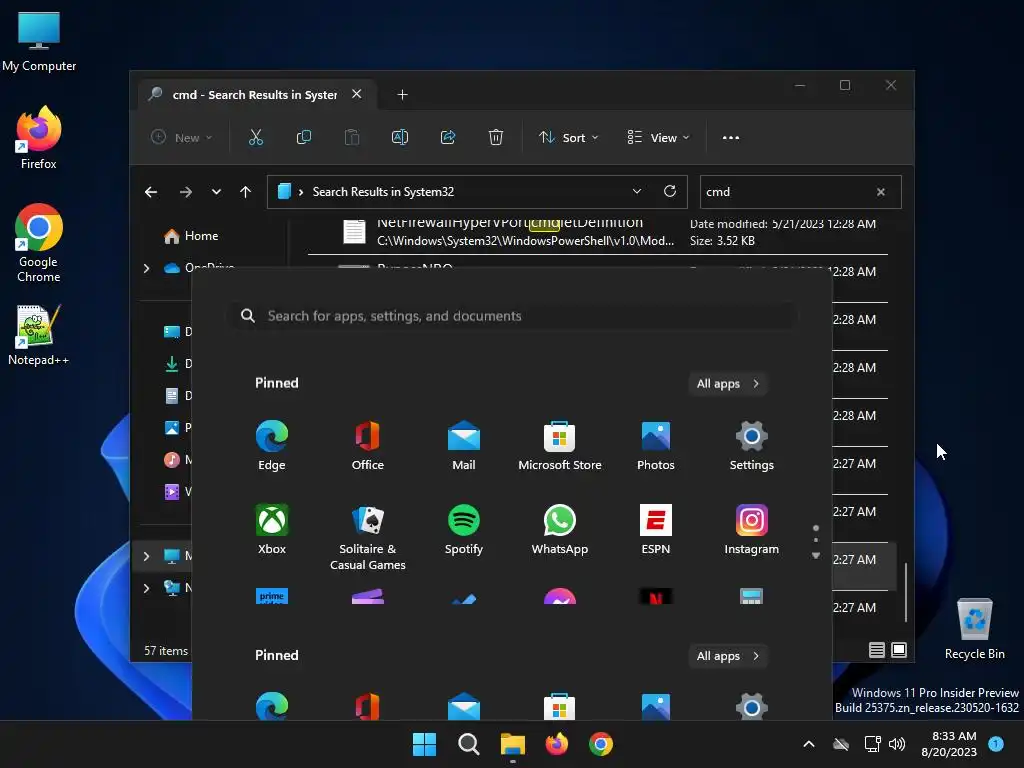Show hidden system tray icons

(808, 744)
